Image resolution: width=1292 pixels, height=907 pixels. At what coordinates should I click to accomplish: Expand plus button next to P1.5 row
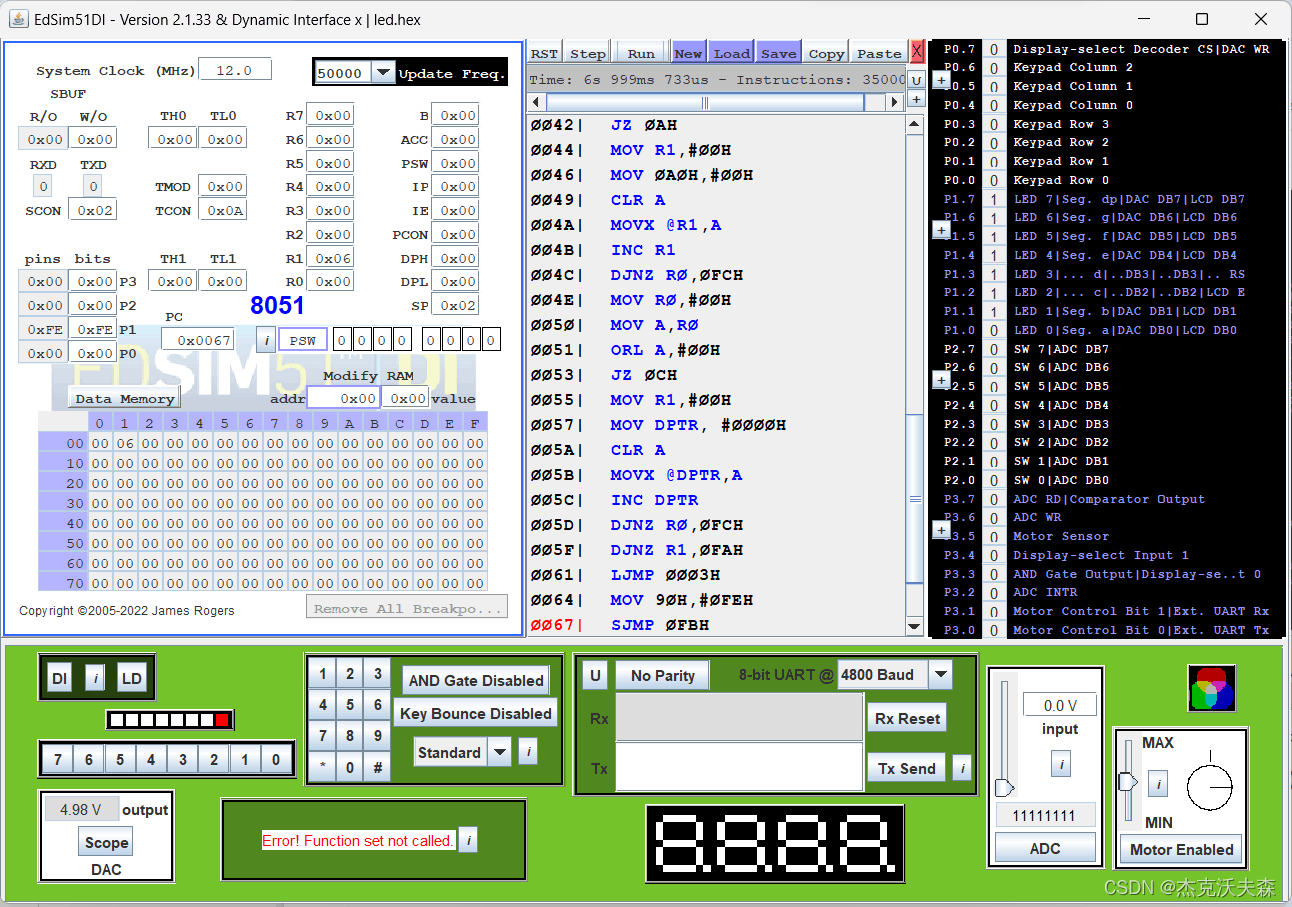click(941, 230)
